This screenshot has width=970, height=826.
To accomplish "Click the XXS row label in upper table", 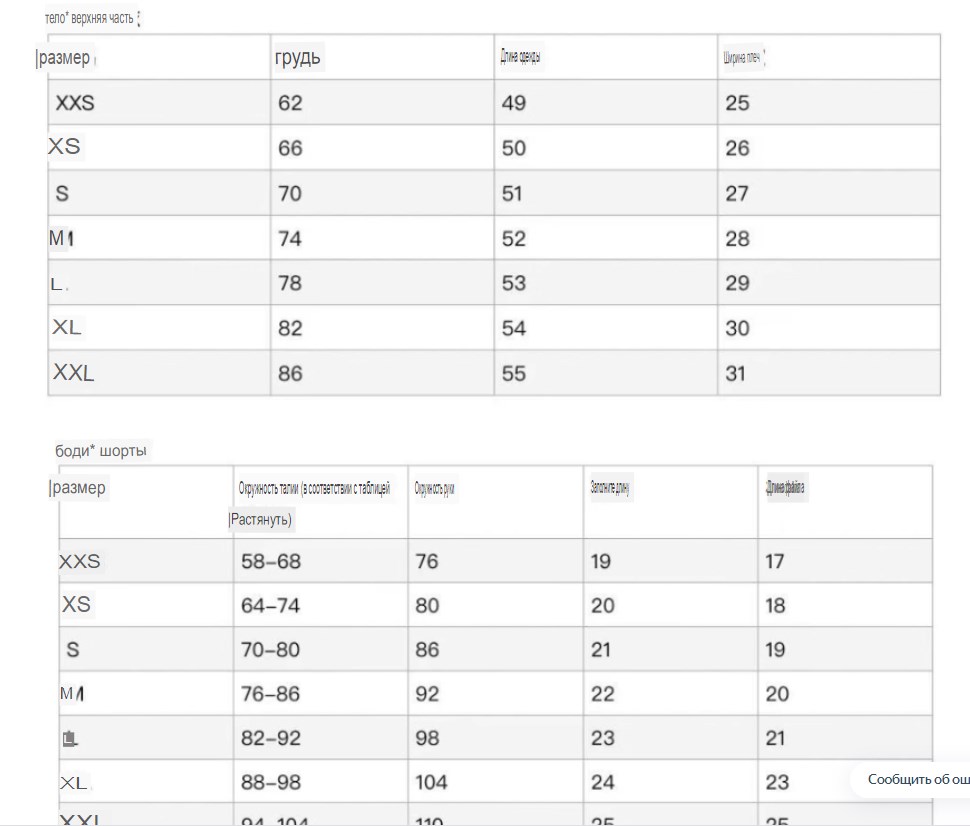I will click(x=75, y=103).
